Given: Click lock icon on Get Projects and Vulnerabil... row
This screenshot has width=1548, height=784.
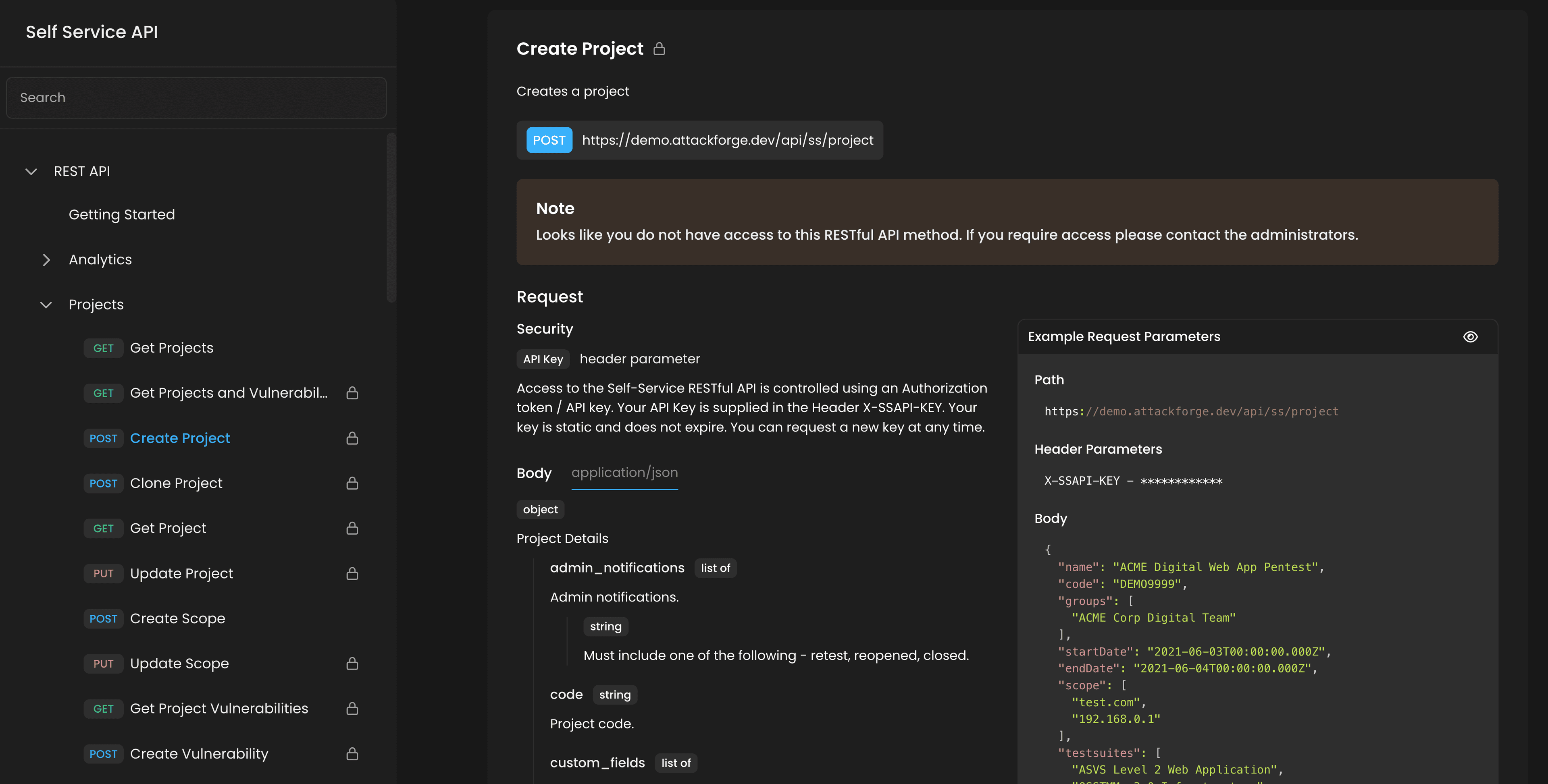Looking at the screenshot, I should 352,393.
